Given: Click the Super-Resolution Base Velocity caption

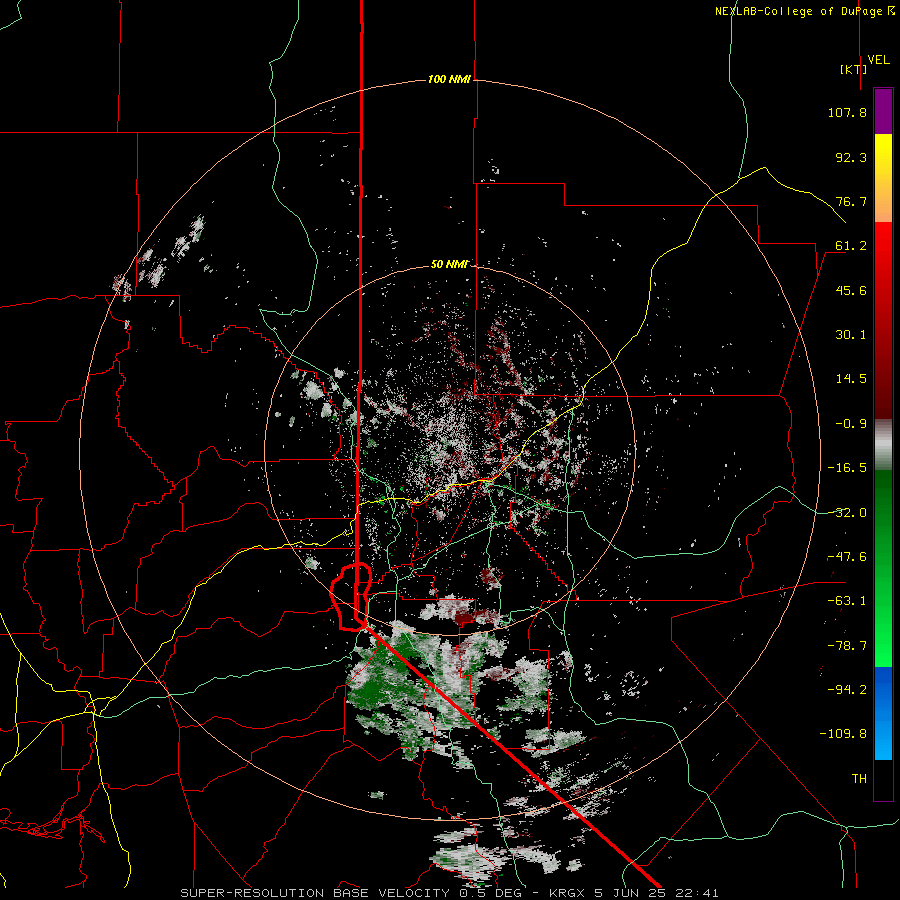Looking at the screenshot, I should pos(449,893).
